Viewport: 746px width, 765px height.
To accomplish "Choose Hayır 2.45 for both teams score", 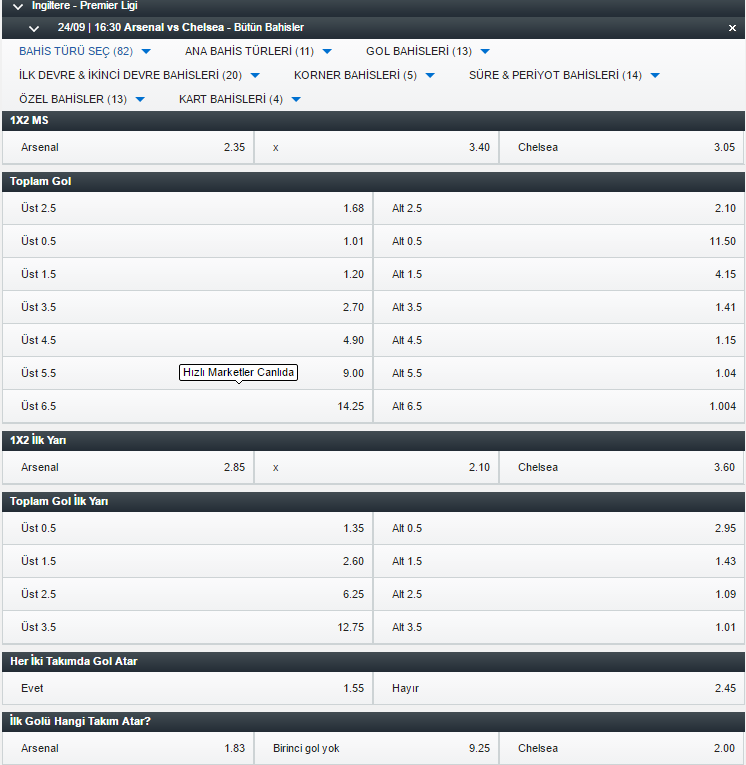I will pyautogui.click(x=559, y=688).
